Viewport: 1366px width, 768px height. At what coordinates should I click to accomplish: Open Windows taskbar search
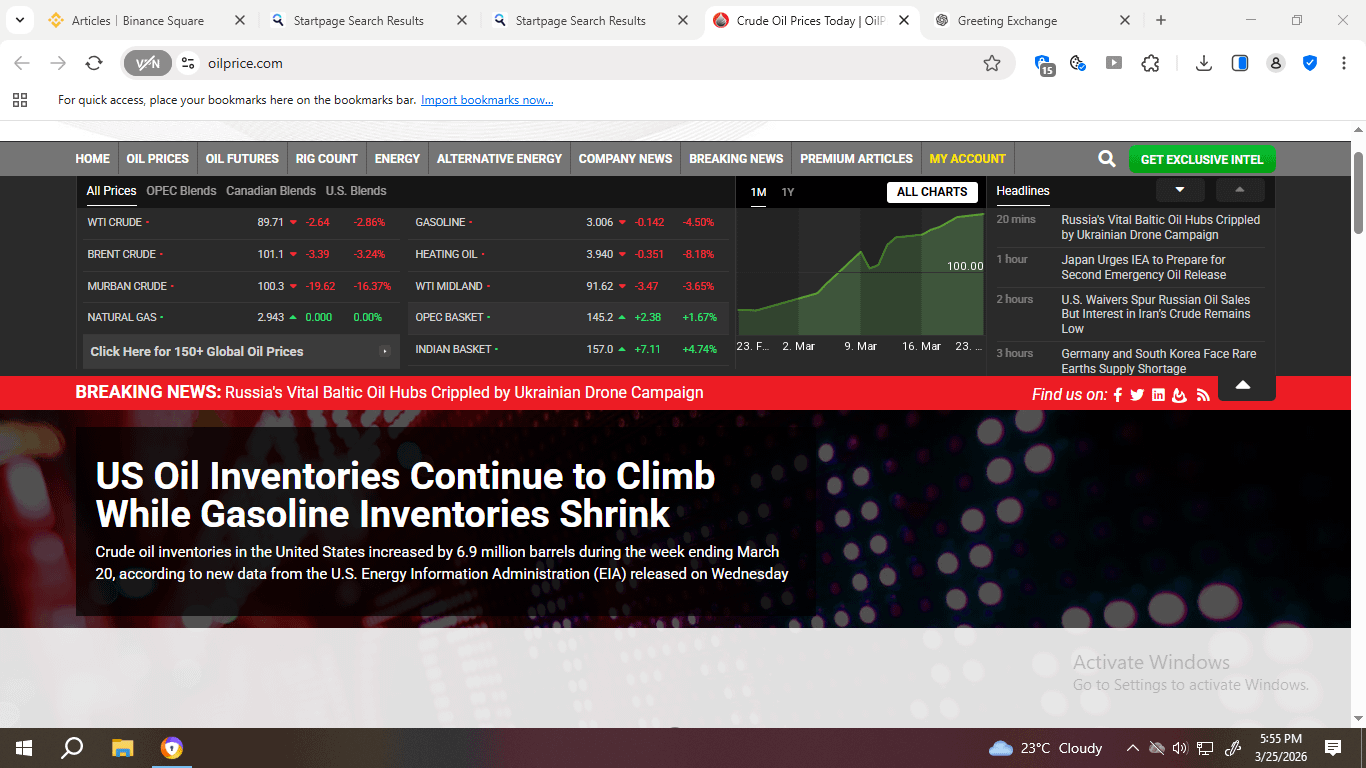pos(72,748)
